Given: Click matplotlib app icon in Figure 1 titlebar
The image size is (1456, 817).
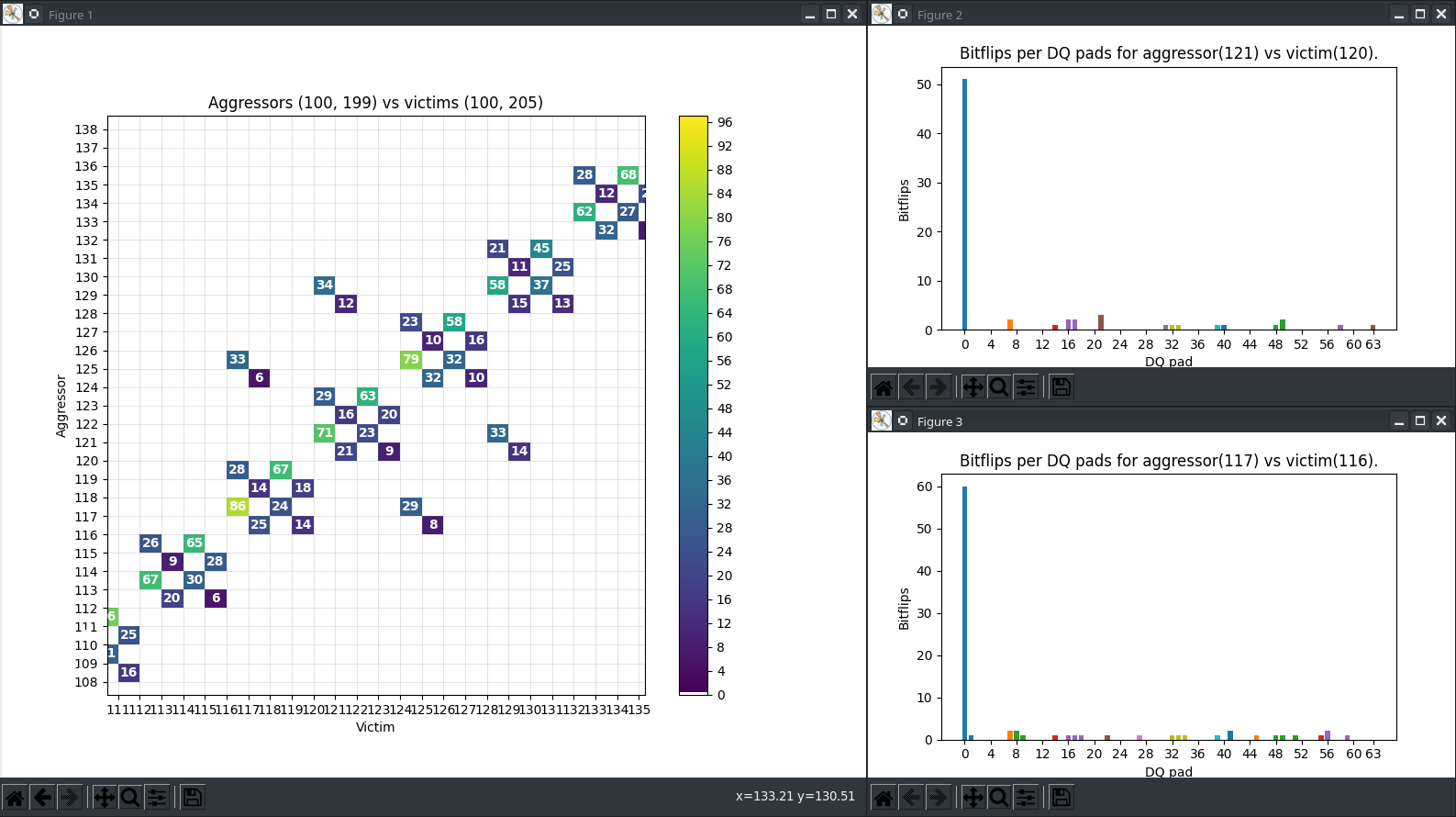Looking at the screenshot, I should pos(13,14).
